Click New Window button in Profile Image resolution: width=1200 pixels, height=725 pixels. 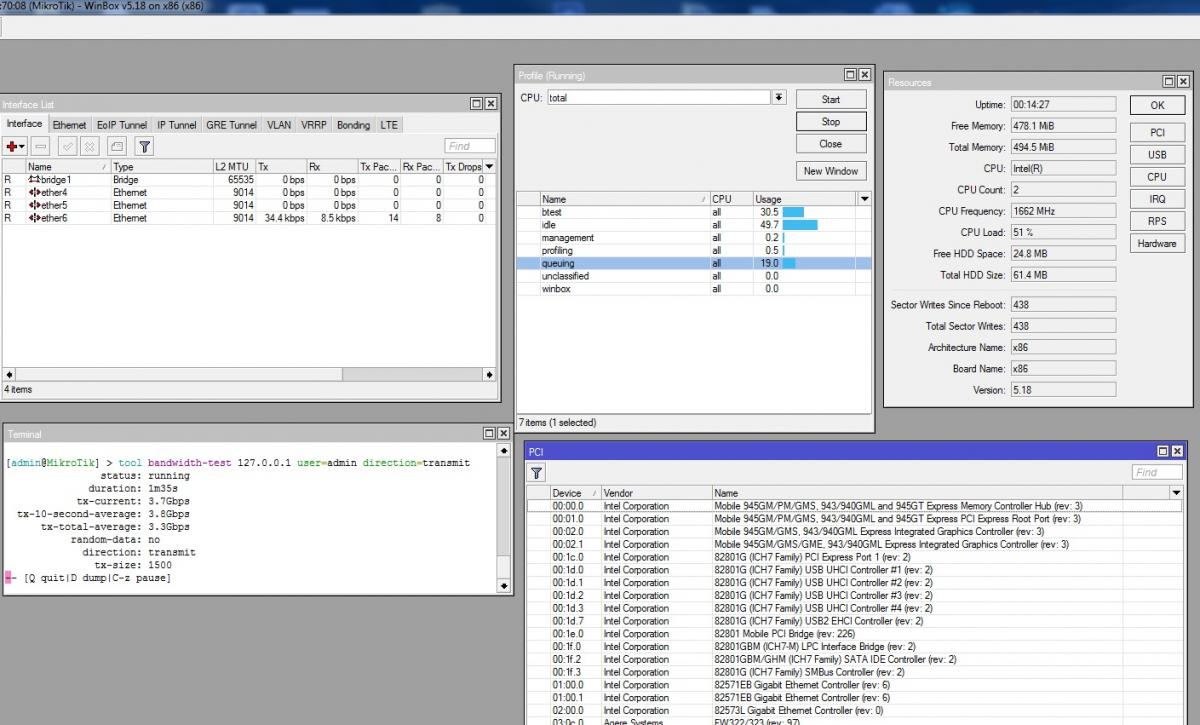[x=831, y=171]
